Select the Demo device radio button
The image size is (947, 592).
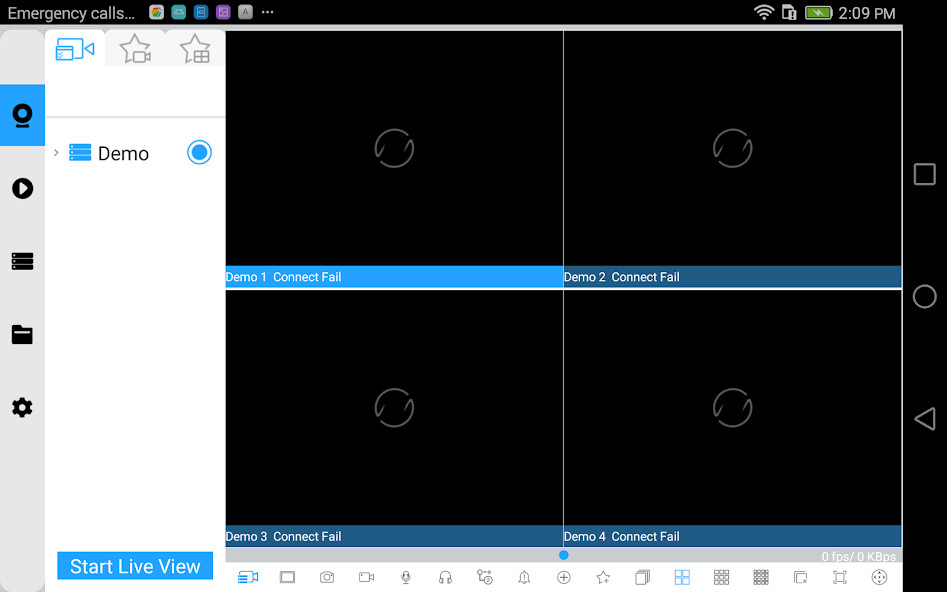[x=199, y=152]
